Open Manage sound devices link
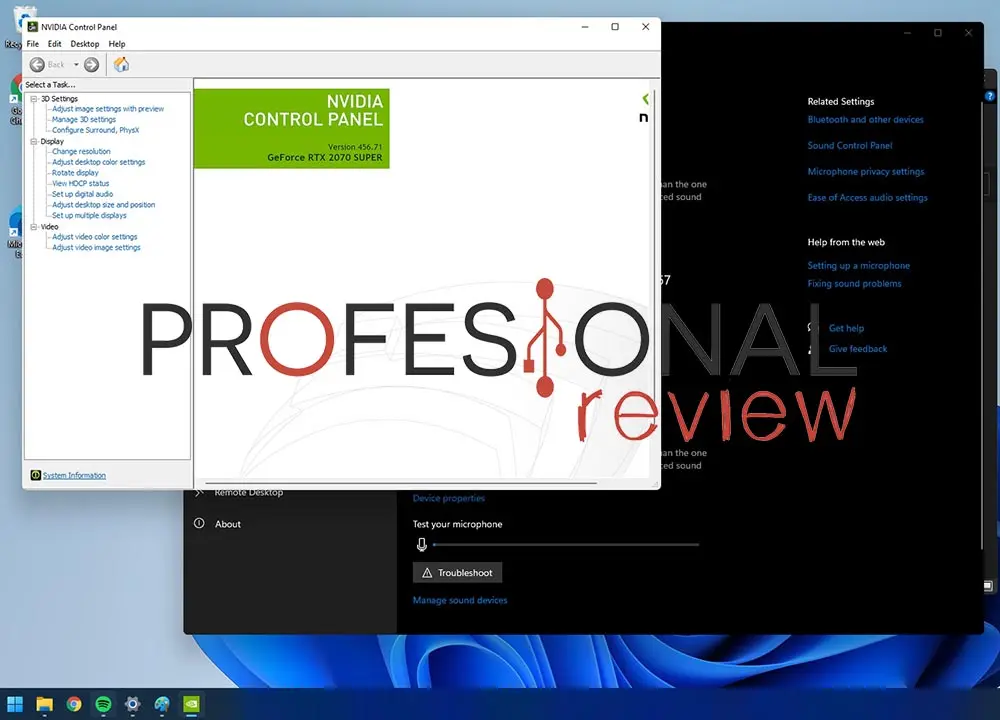Viewport: 1000px width, 720px height. (x=460, y=600)
